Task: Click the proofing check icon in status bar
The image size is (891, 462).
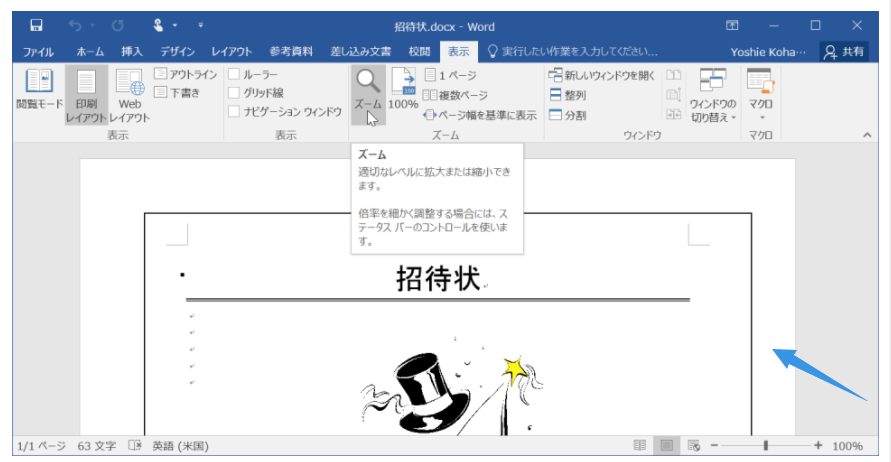Action: pyautogui.click(x=135, y=446)
